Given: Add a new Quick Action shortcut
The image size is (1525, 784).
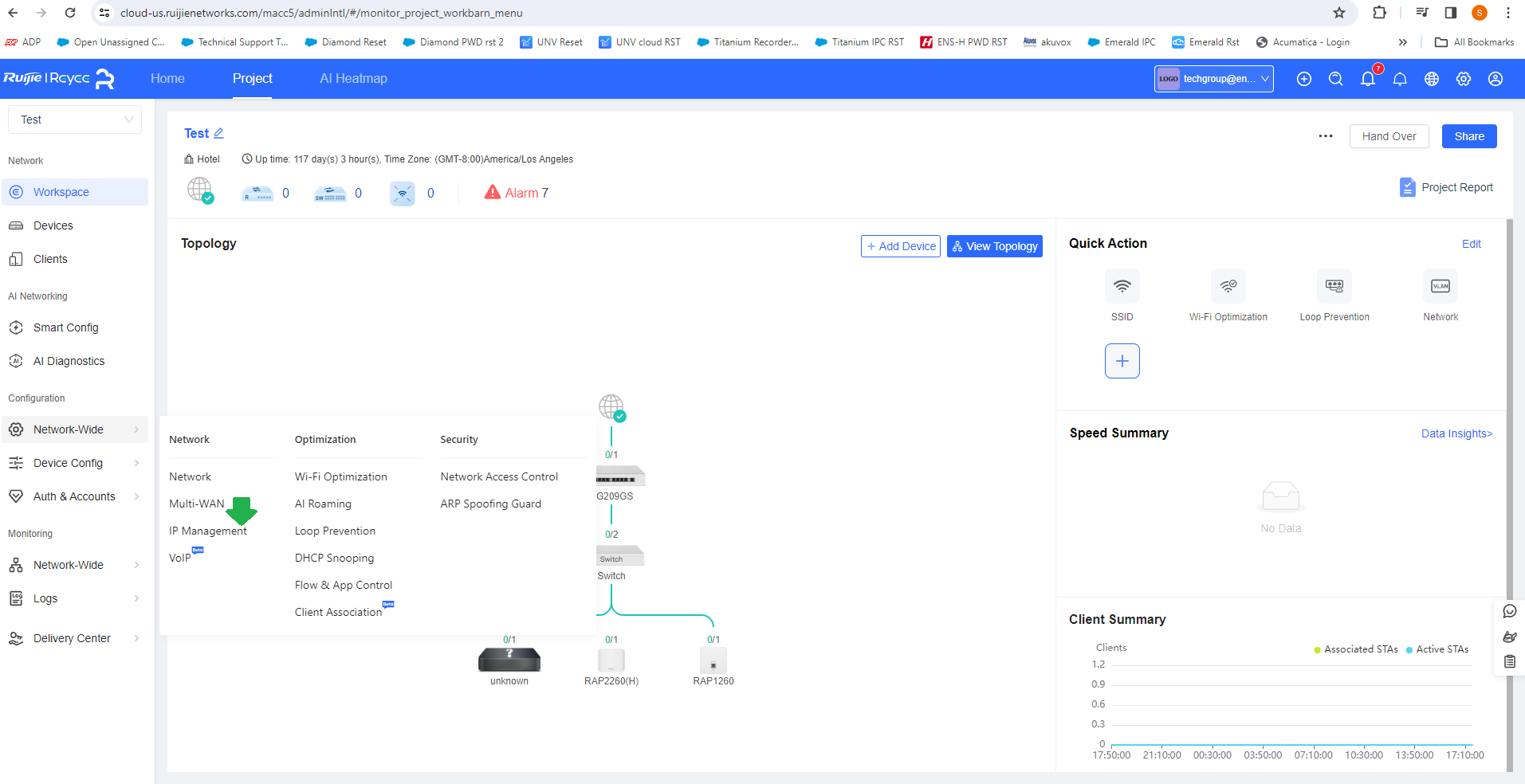Looking at the screenshot, I should click(1121, 360).
